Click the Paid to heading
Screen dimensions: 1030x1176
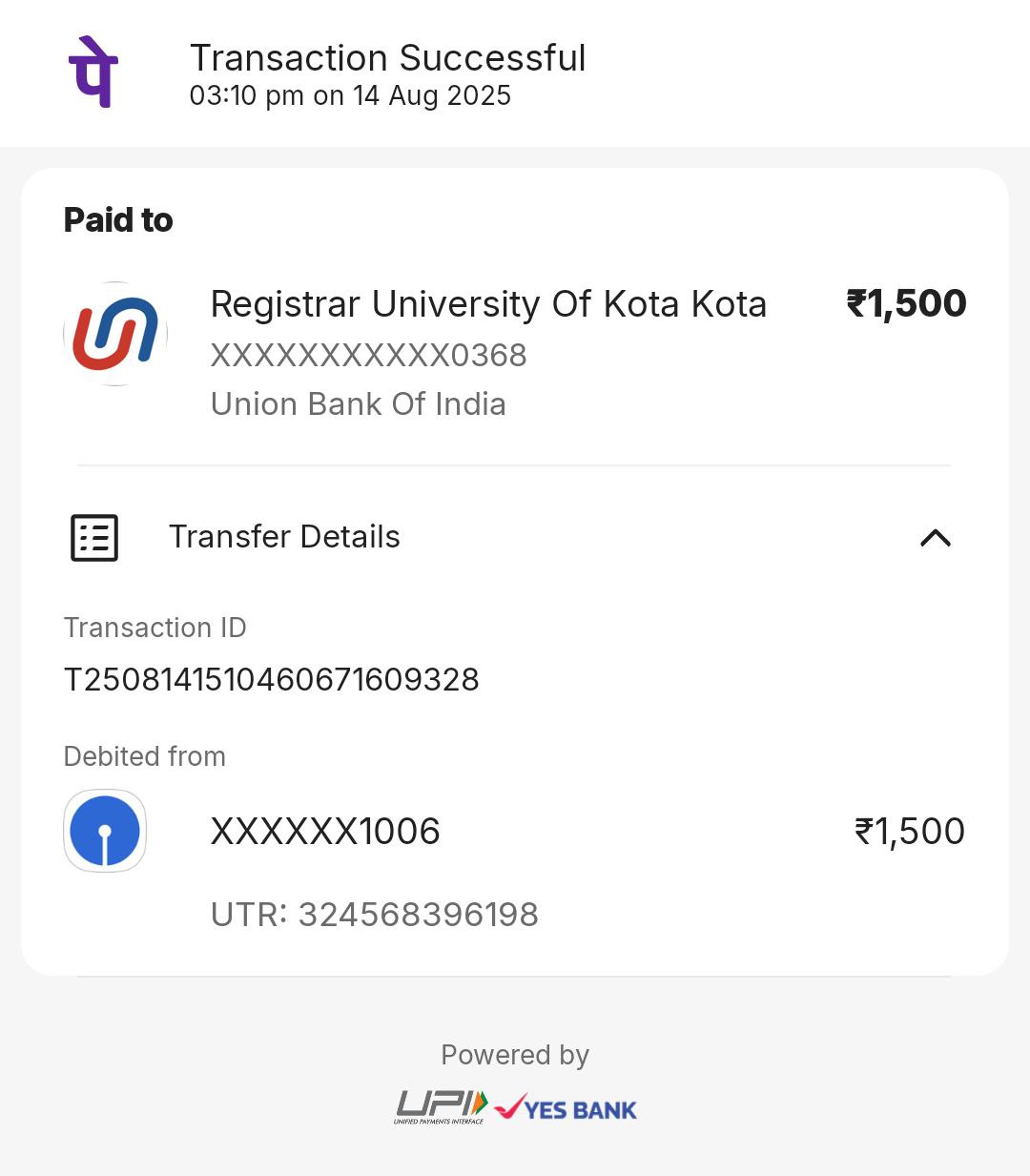coord(118,220)
